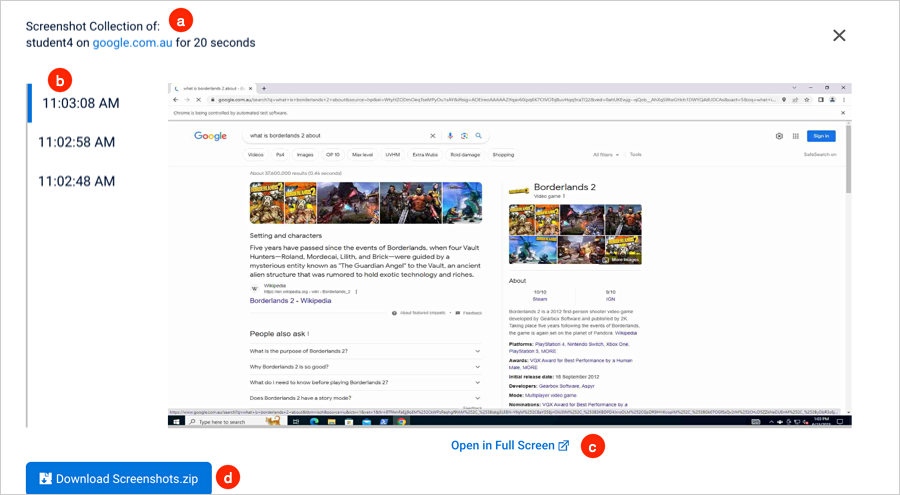Select the Shopping filter chip
Image resolution: width=900 pixels, height=495 pixels.
503,154
